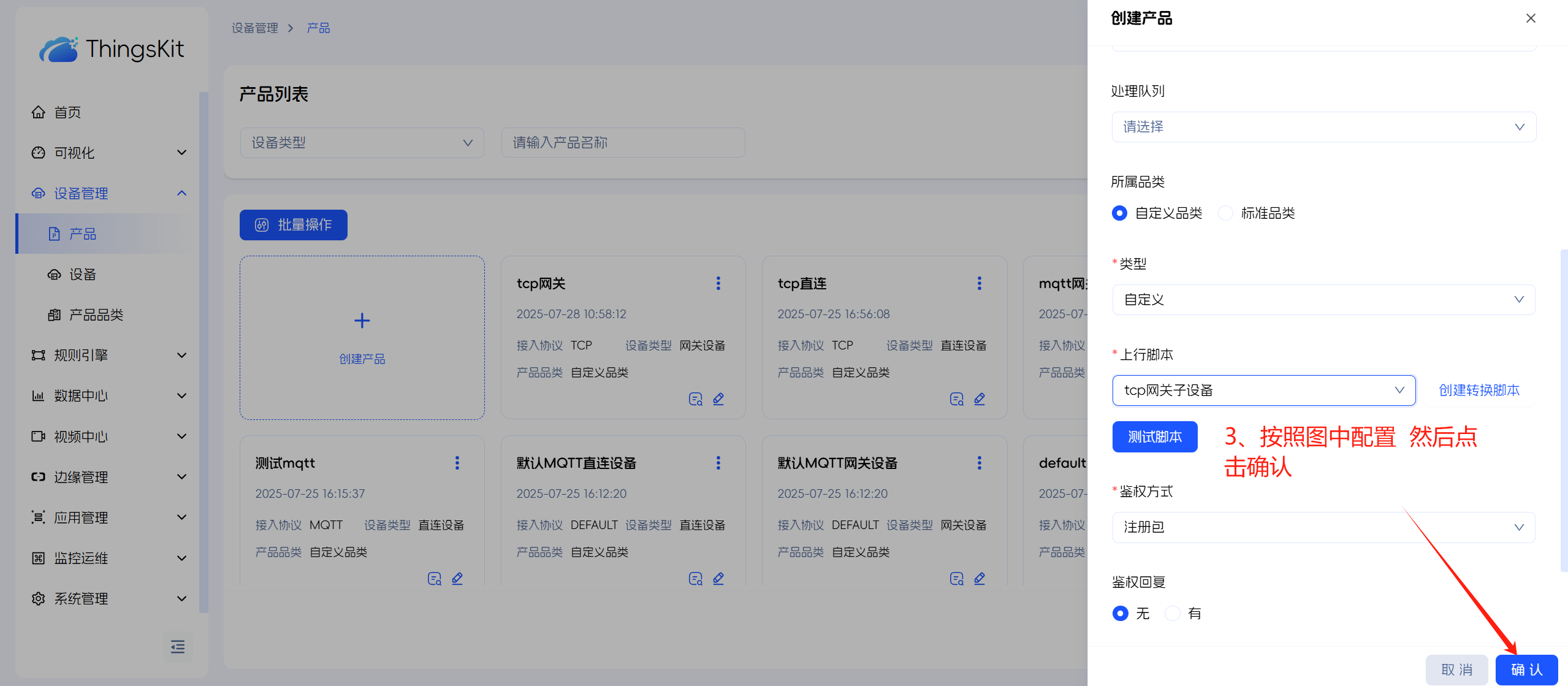Screen dimensions: 1568x686
Task: Expand the 鉴权方式 注册包 dropdown
Action: coord(1323,527)
